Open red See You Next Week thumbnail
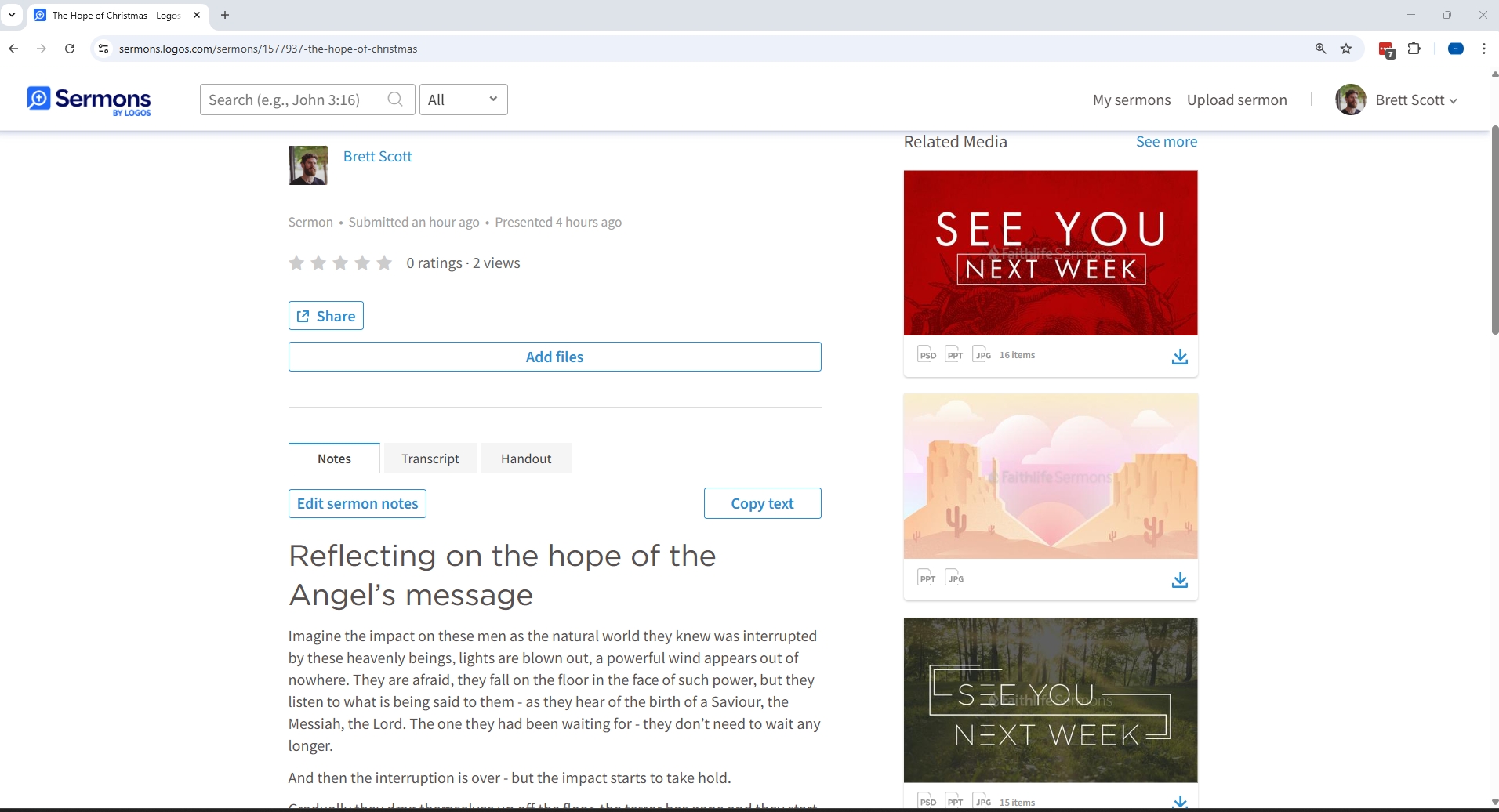The width and height of the screenshot is (1499, 812). coord(1051,252)
